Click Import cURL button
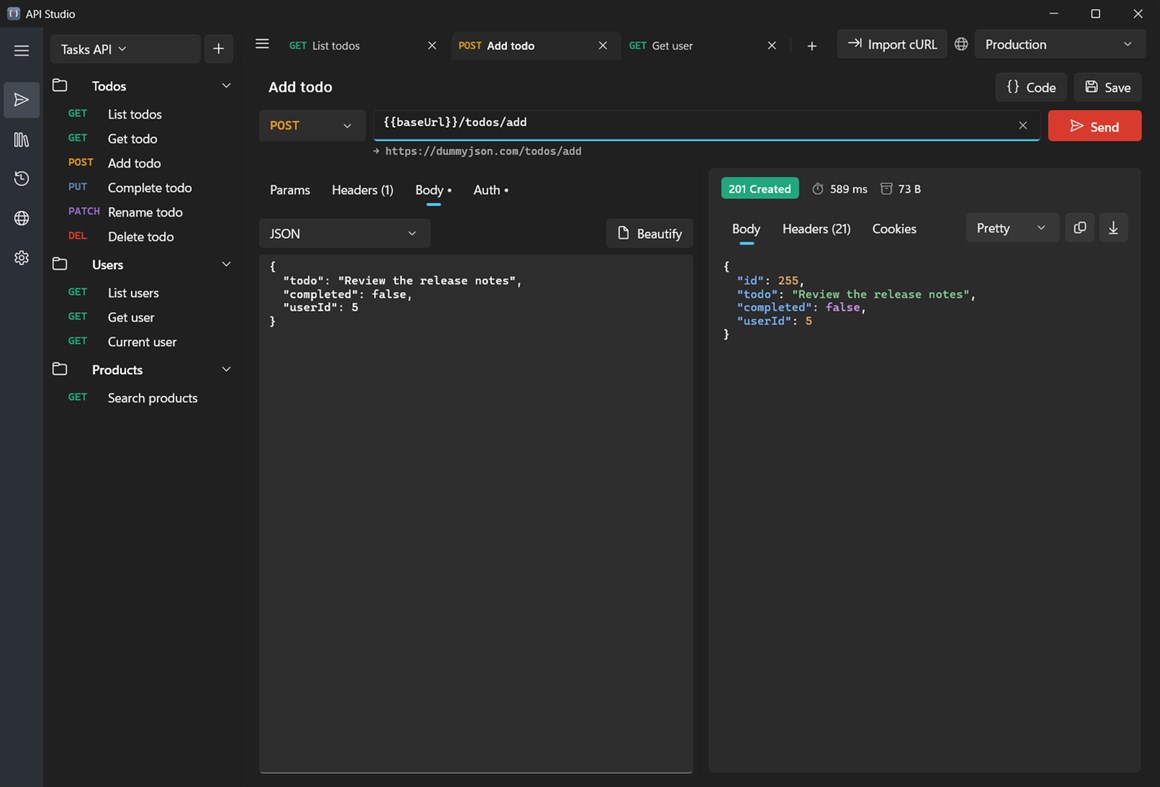The image size is (1160, 787). (892, 44)
